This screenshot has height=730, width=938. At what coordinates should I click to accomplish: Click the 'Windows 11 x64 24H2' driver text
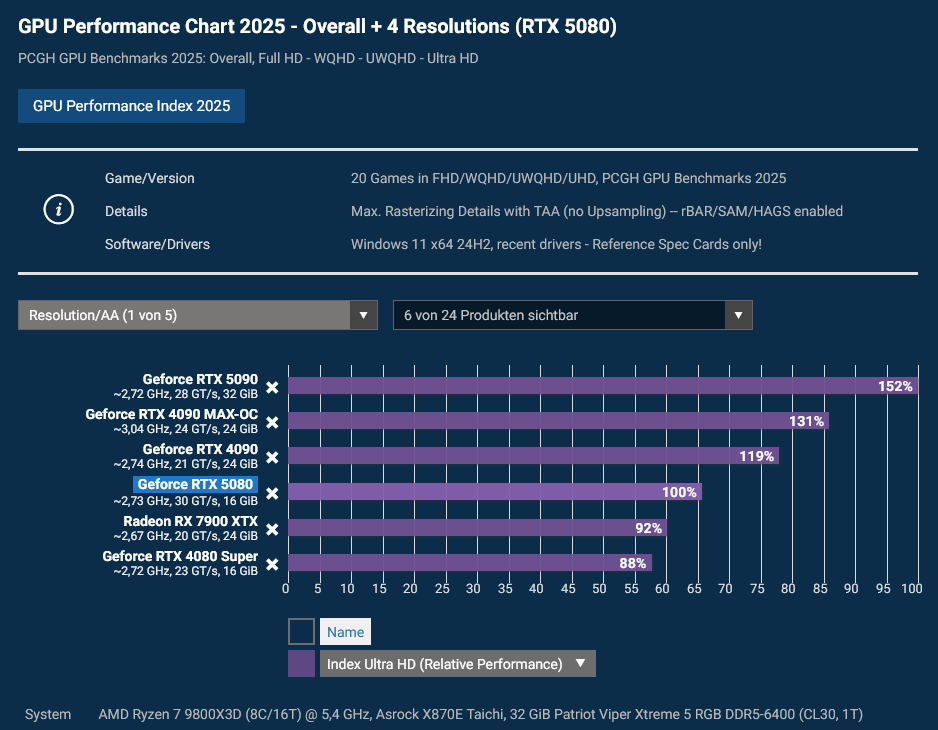coord(422,244)
